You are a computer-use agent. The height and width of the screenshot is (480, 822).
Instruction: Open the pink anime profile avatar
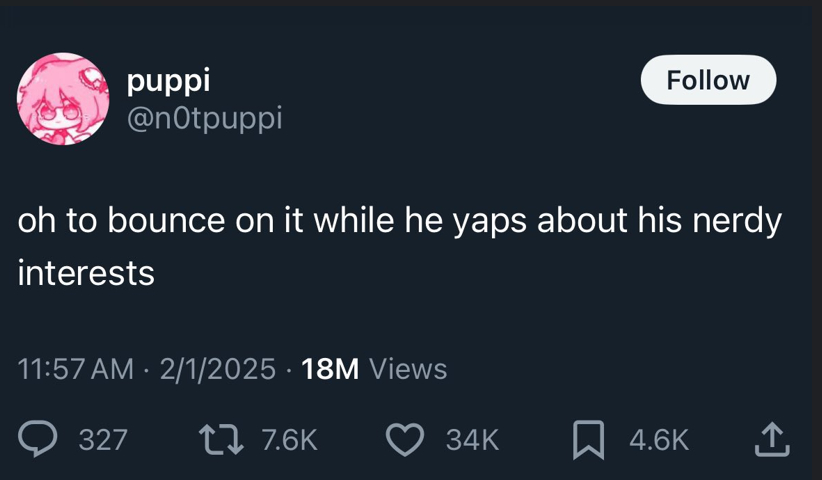[62, 99]
